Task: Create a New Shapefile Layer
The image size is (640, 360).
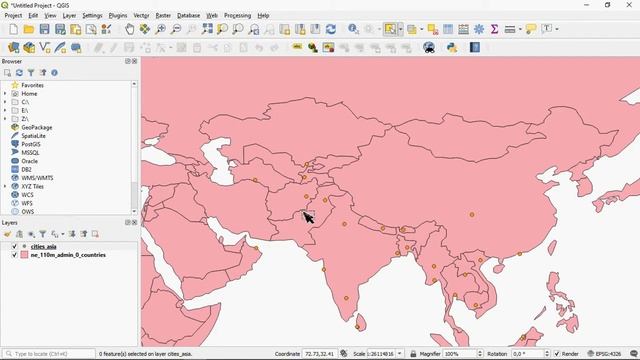Action: point(44,47)
